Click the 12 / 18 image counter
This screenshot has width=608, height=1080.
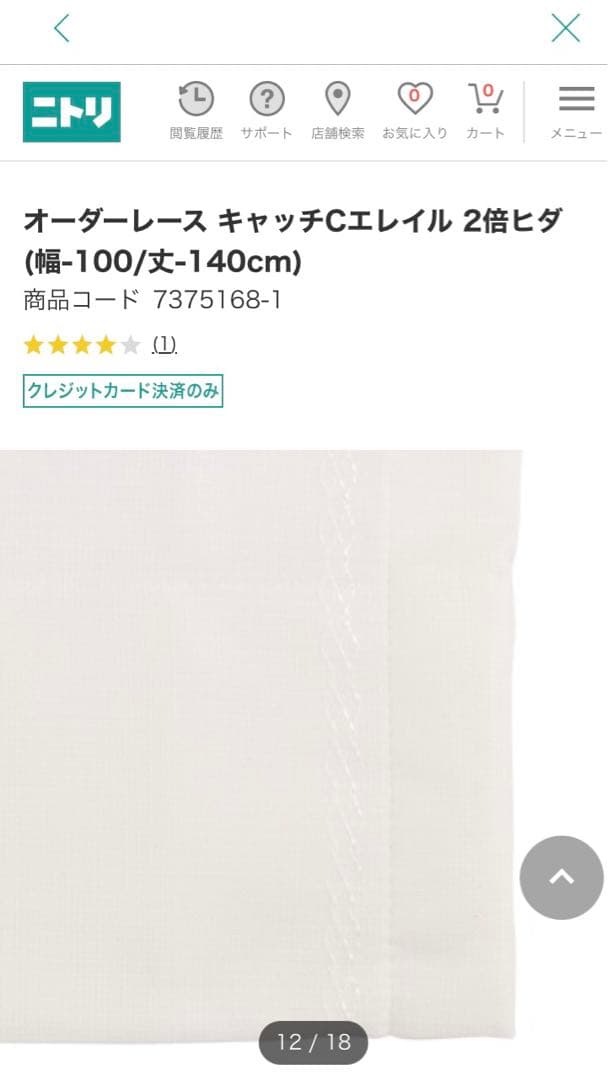pyautogui.click(x=313, y=1042)
